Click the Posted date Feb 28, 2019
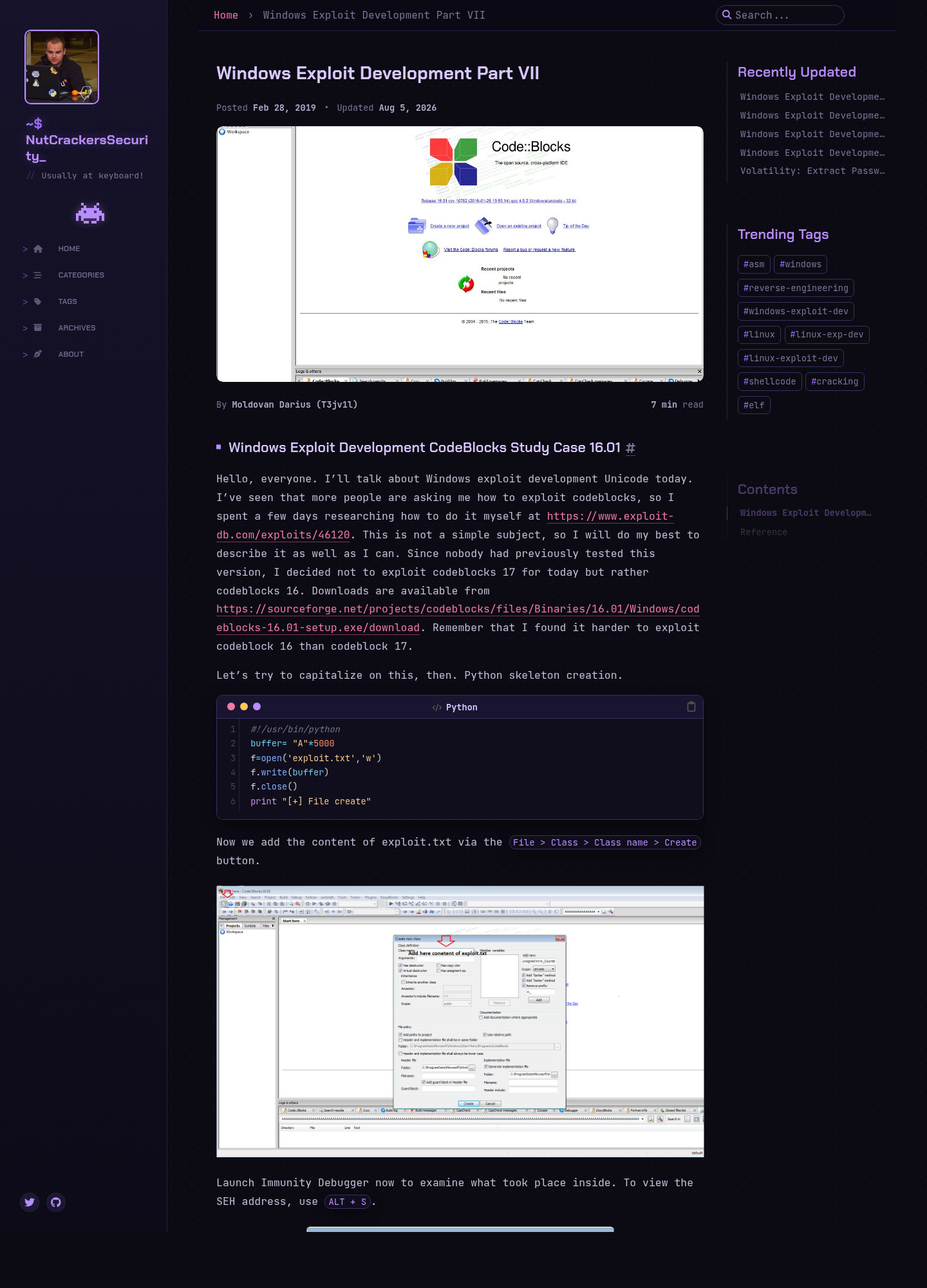 pyautogui.click(x=284, y=108)
